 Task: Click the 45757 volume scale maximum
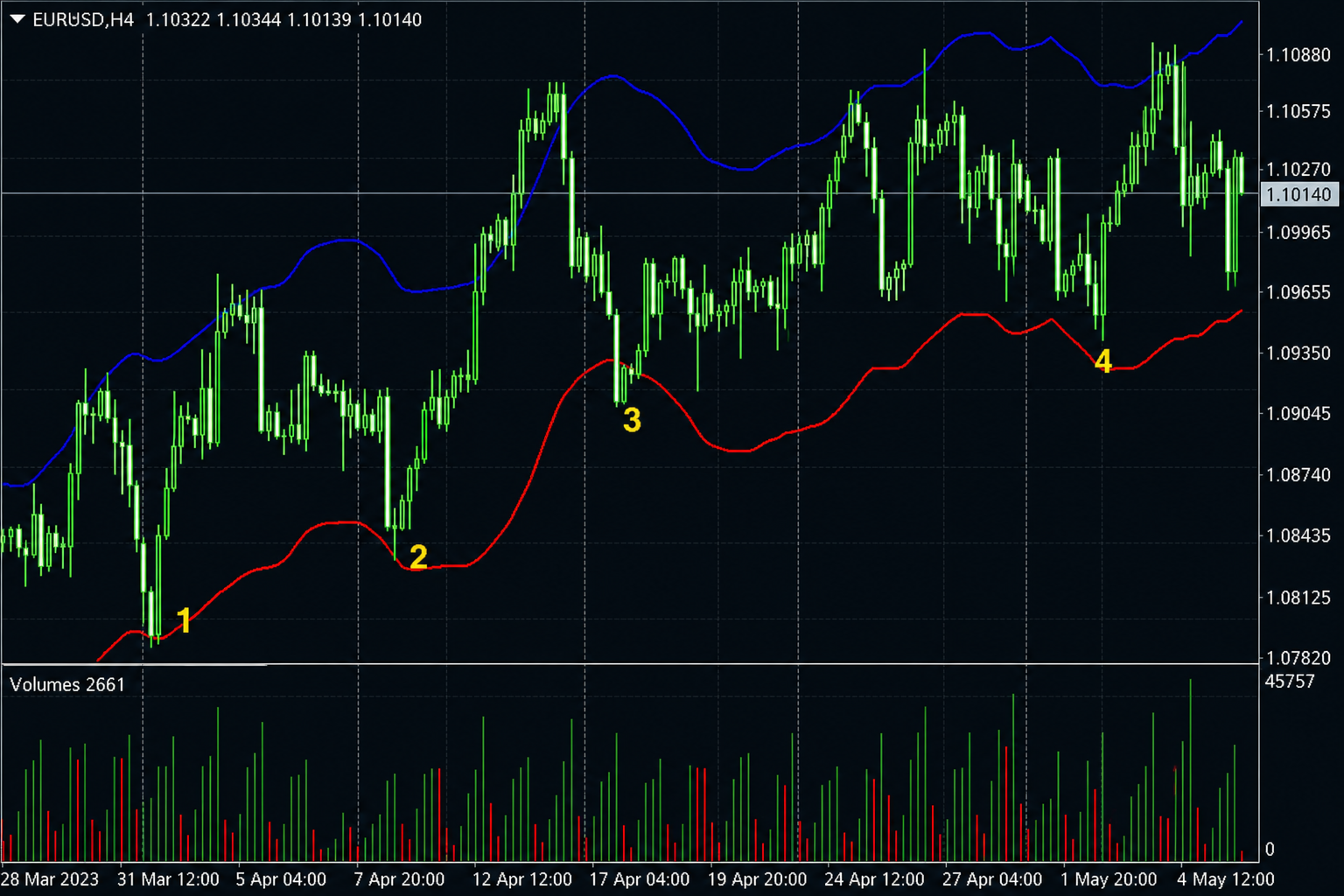[x=1290, y=682]
